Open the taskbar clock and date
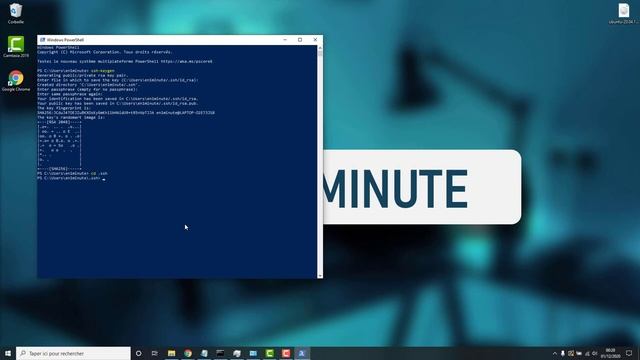The image size is (640, 360). click(x=611, y=353)
